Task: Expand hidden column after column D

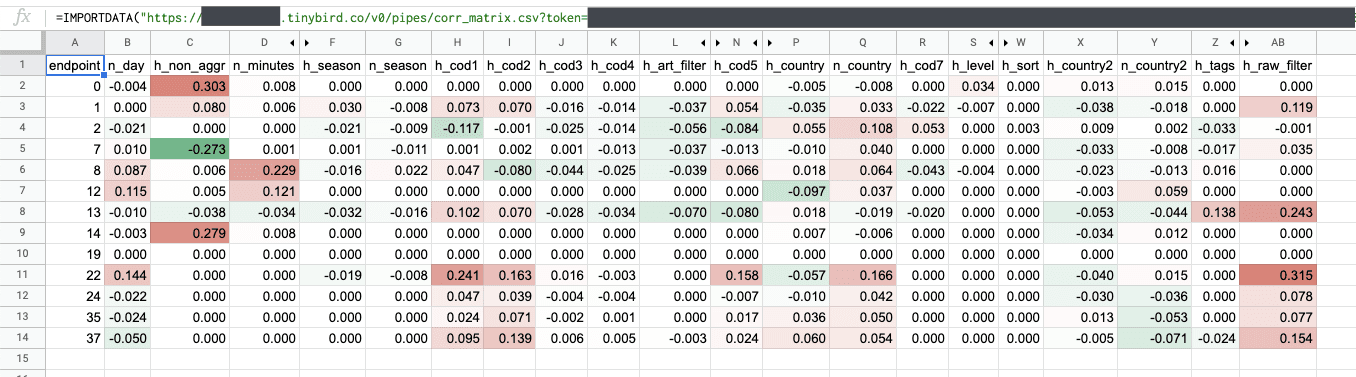Action: click(291, 43)
